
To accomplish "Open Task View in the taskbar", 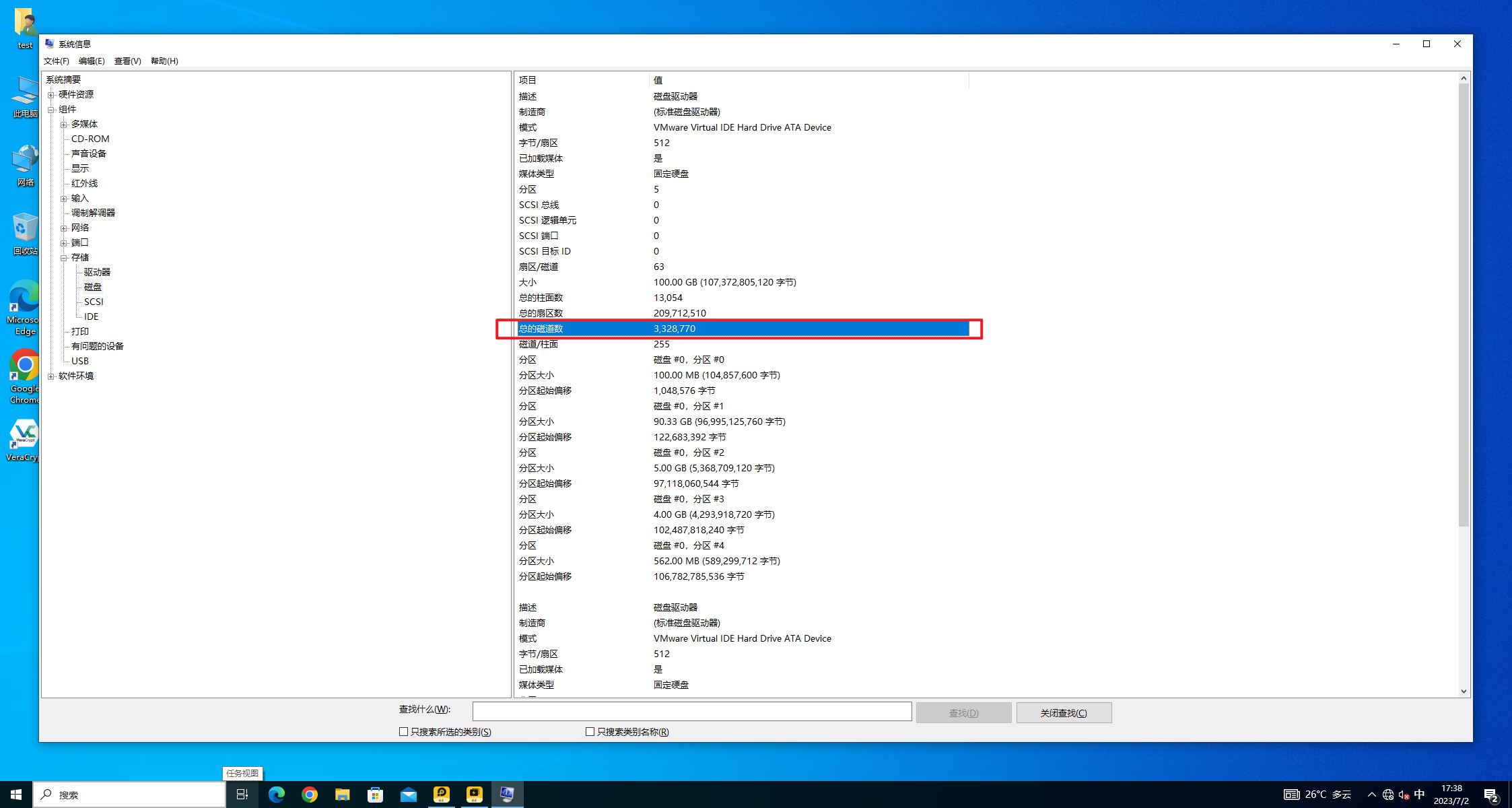I will coord(242,794).
